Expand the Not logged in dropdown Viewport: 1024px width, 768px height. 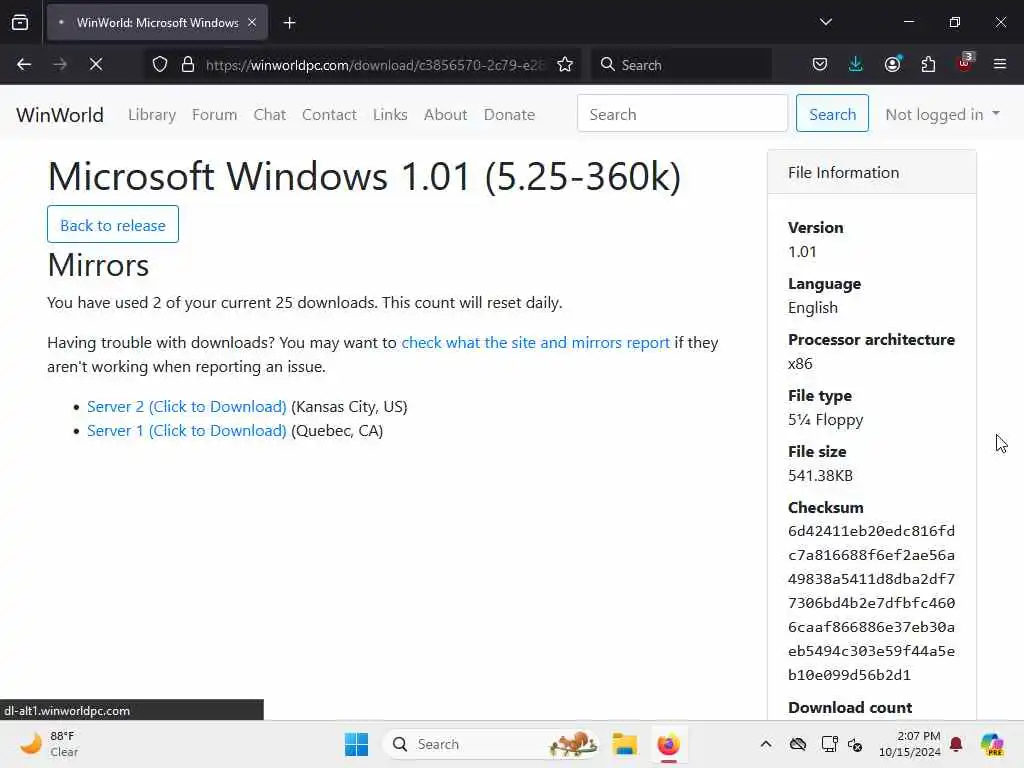coord(942,114)
